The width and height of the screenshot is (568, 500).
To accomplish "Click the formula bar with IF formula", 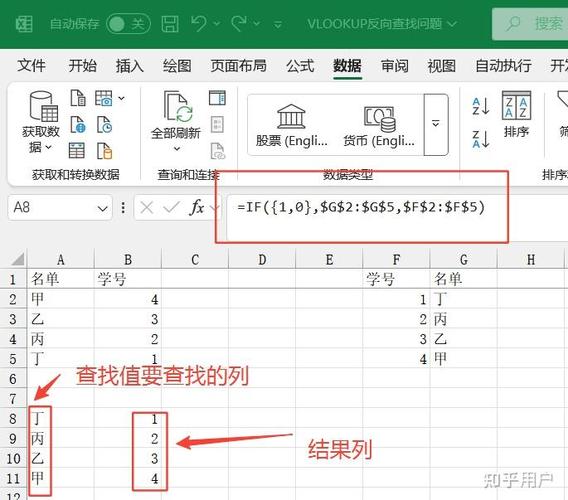I will 397,217.
